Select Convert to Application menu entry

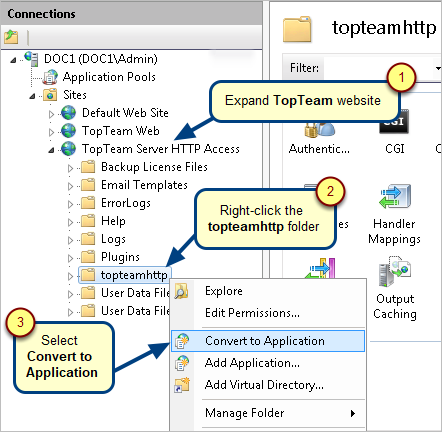[268, 341]
